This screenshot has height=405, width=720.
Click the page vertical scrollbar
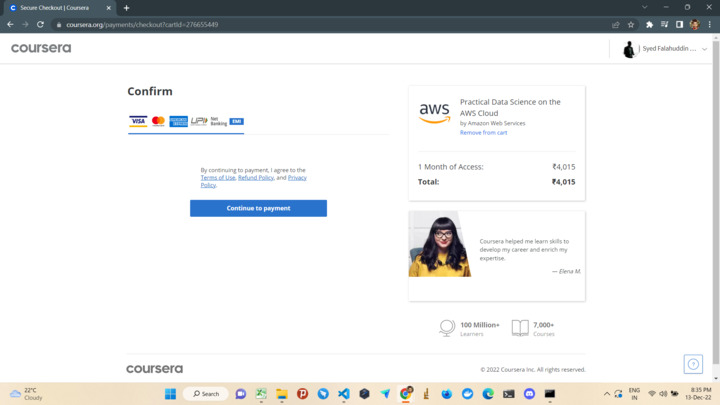[716, 202]
